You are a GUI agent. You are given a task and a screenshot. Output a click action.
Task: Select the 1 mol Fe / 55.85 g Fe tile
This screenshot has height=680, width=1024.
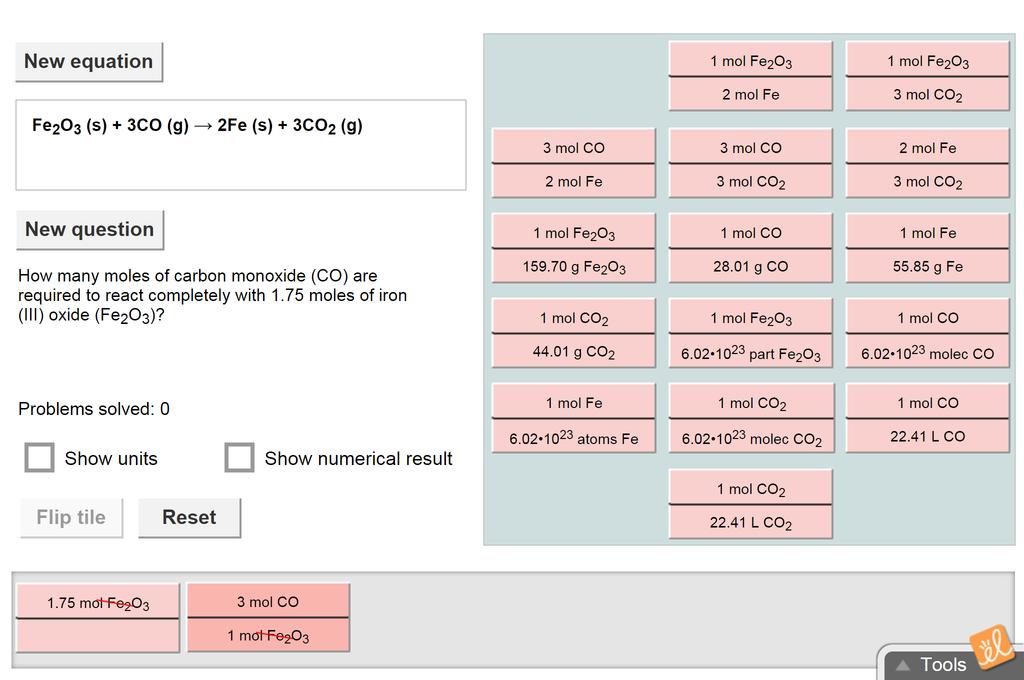[x=927, y=249]
